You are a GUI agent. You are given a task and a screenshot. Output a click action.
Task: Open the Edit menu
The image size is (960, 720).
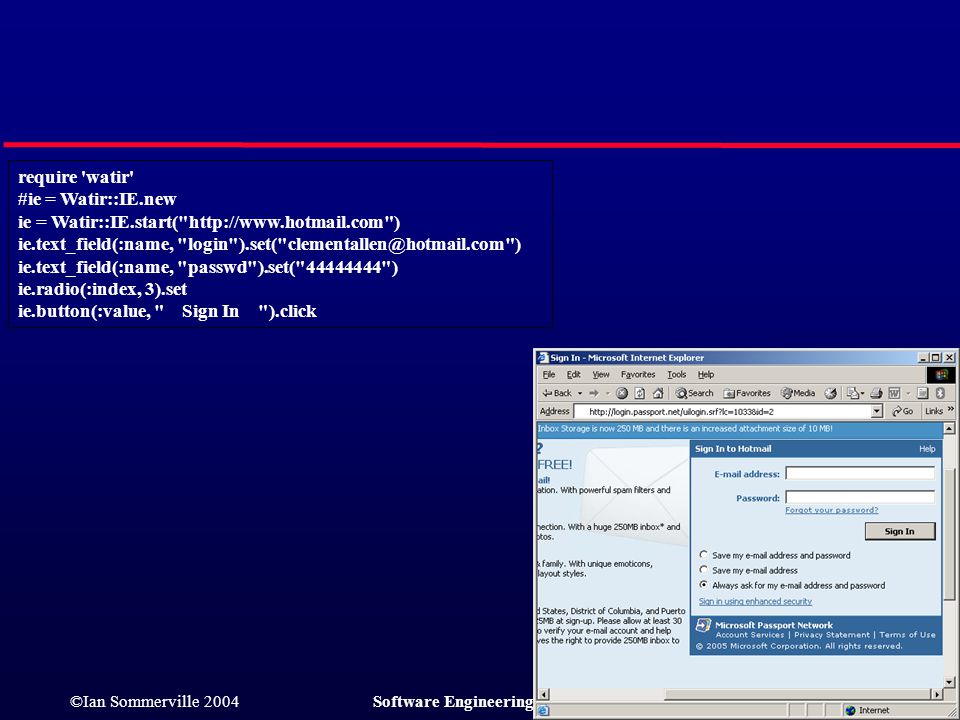pyautogui.click(x=573, y=374)
